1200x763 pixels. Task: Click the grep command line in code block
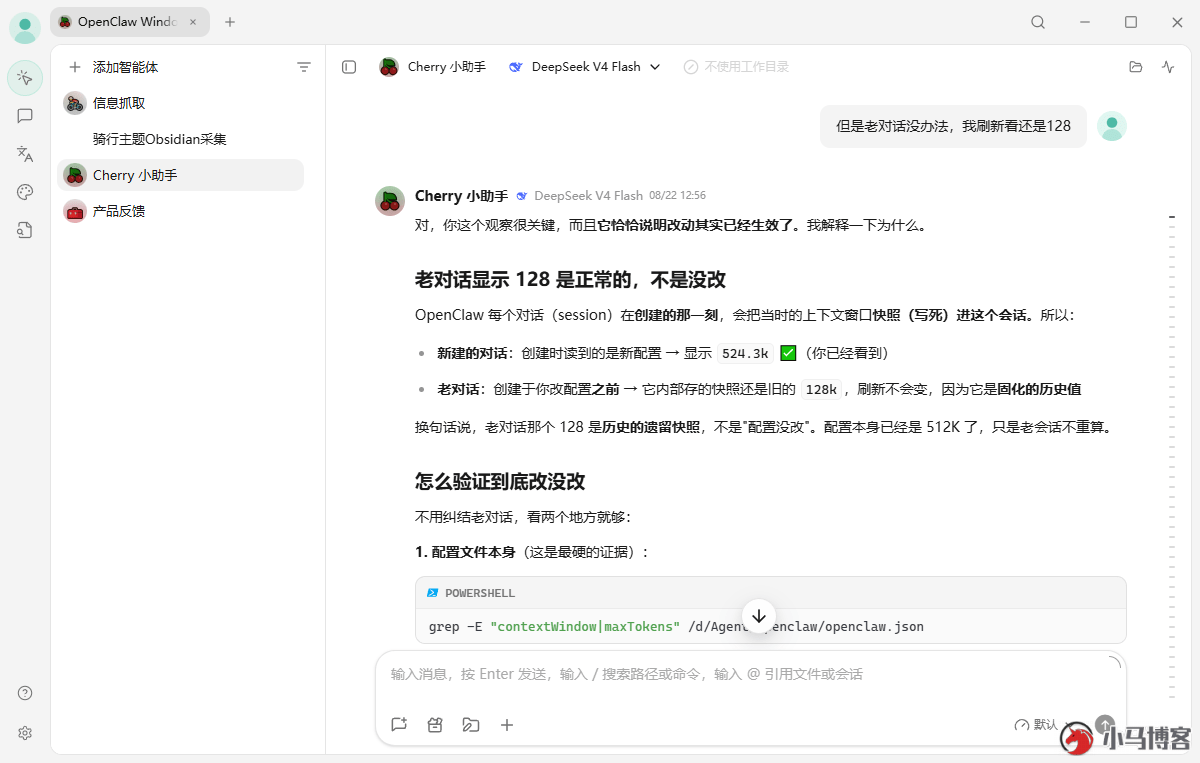676,627
